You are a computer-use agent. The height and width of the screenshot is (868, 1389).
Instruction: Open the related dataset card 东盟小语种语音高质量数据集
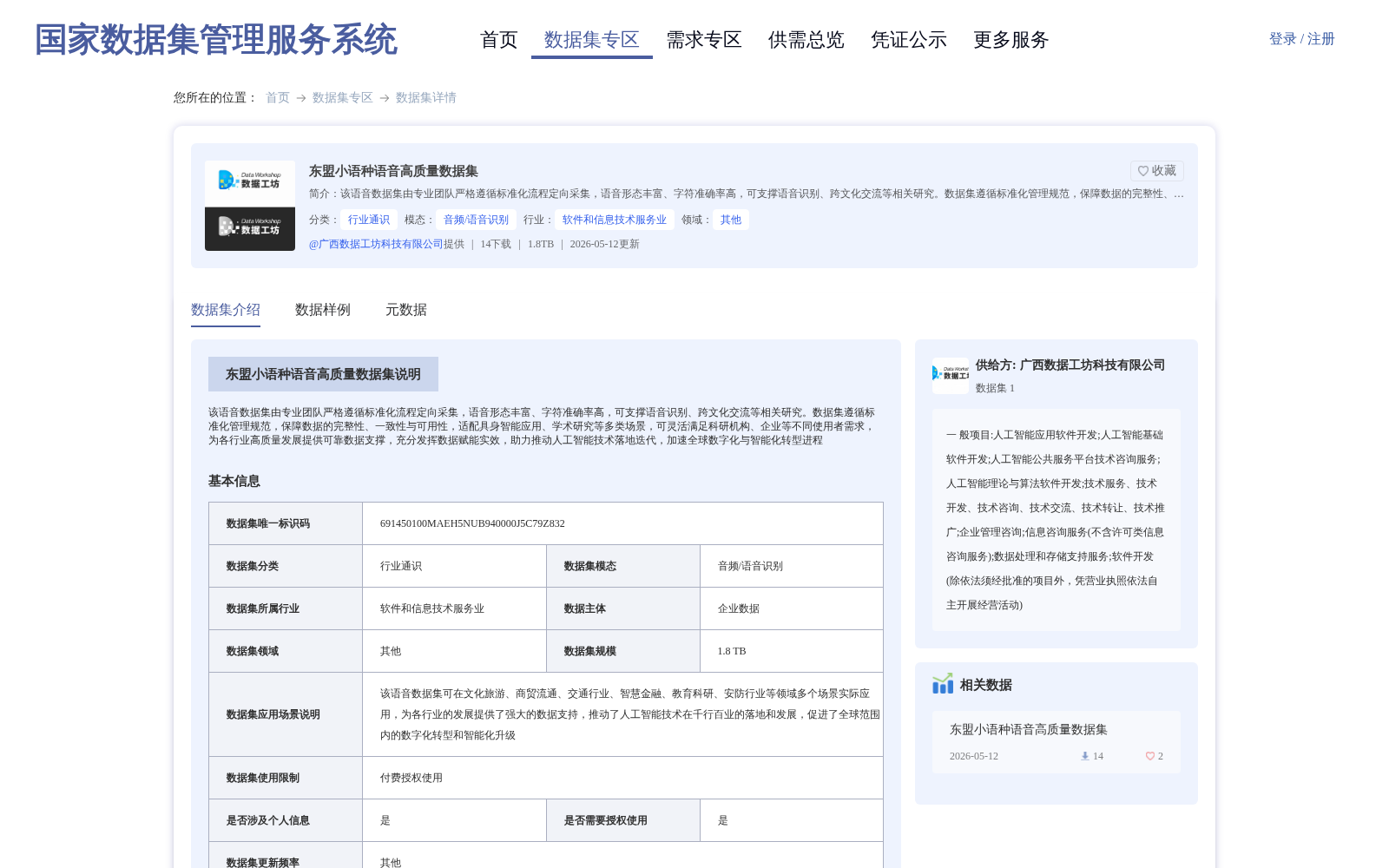tap(1057, 742)
